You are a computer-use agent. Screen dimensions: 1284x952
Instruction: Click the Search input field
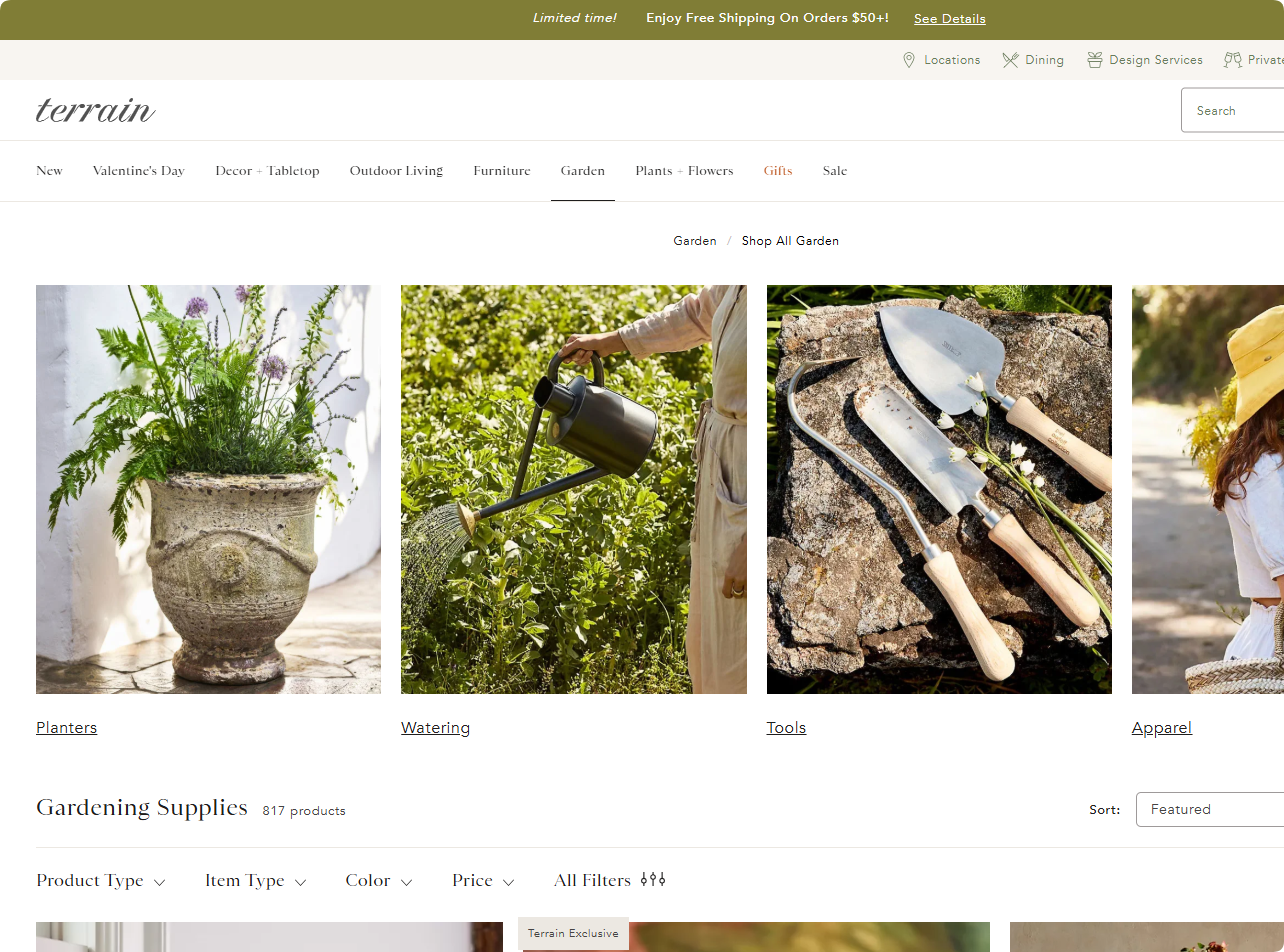point(1235,111)
